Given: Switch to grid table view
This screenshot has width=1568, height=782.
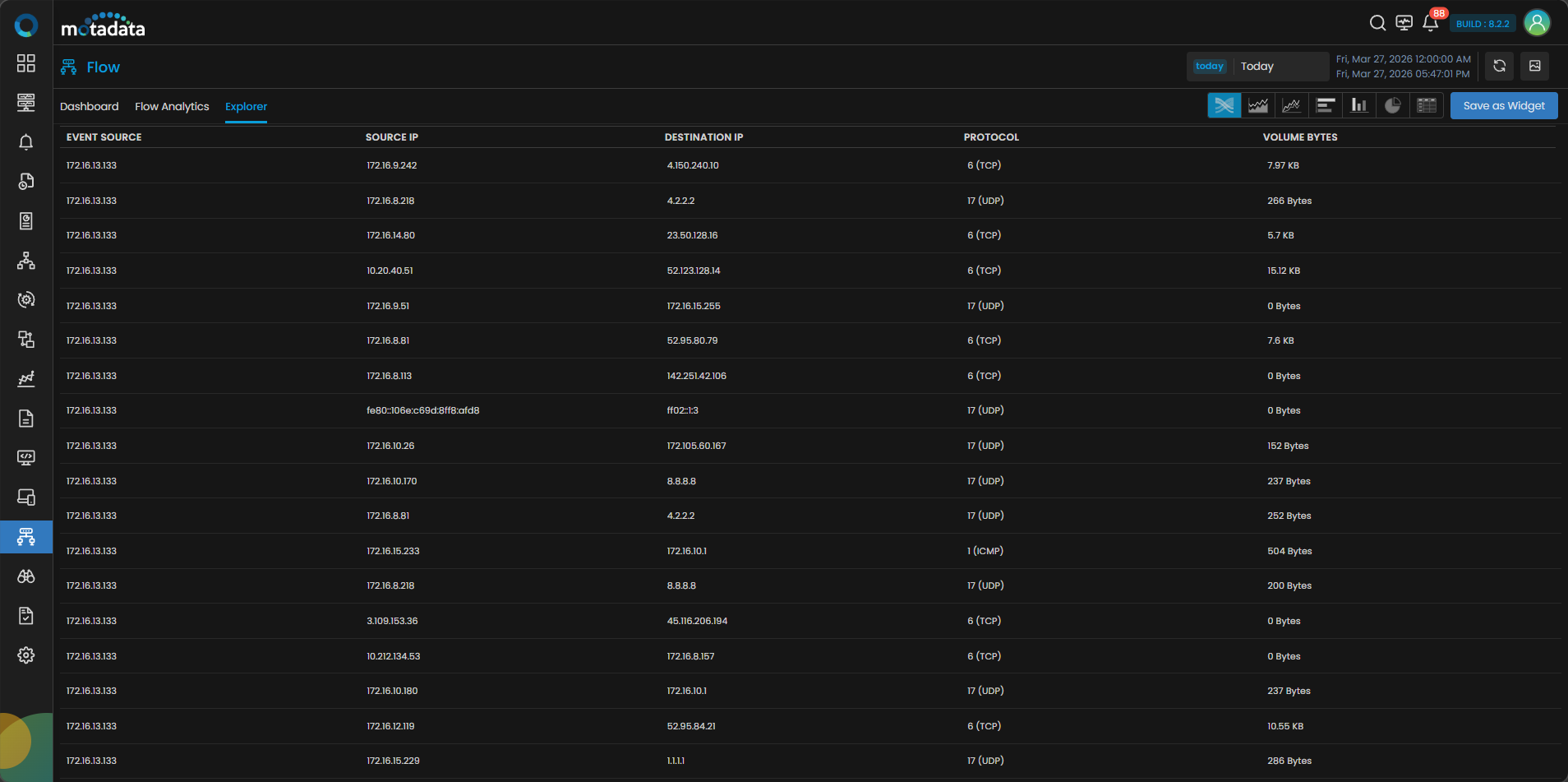Looking at the screenshot, I should coord(1427,105).
